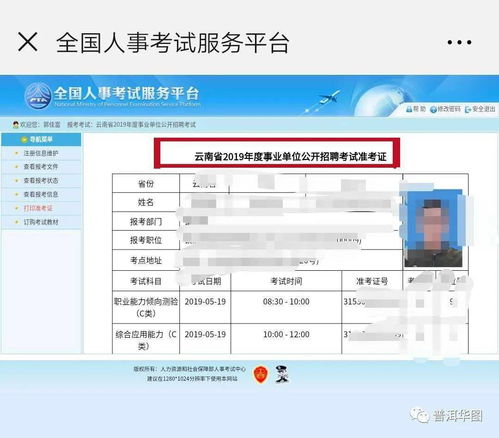Click the candidate photo on the admission ticket

(x=433, y=228)
